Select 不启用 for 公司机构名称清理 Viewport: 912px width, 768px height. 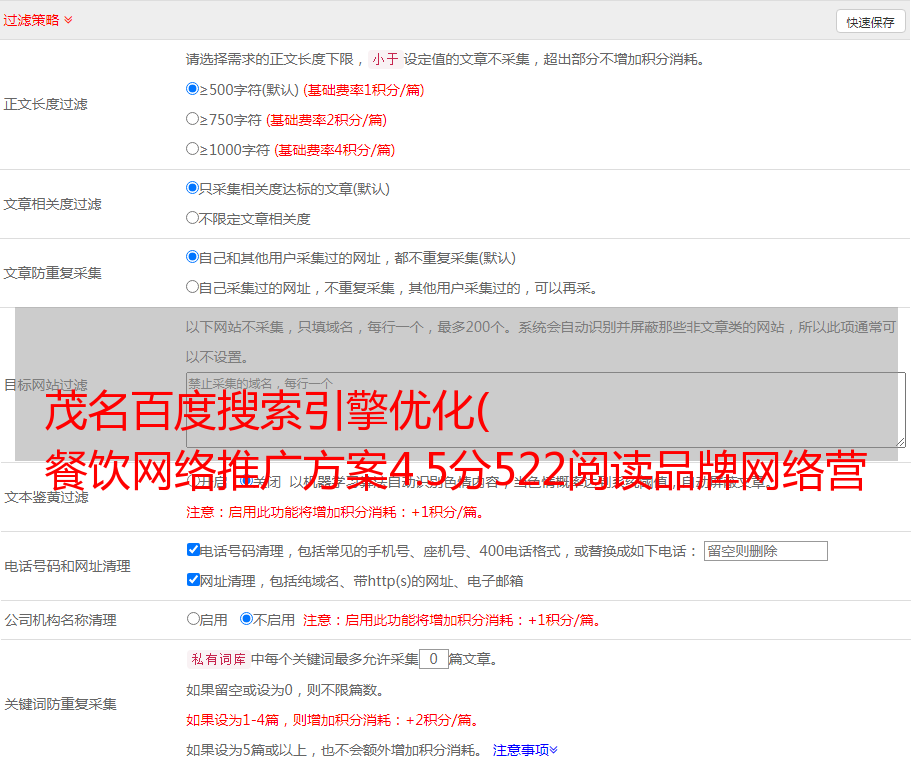coord(247,619)
